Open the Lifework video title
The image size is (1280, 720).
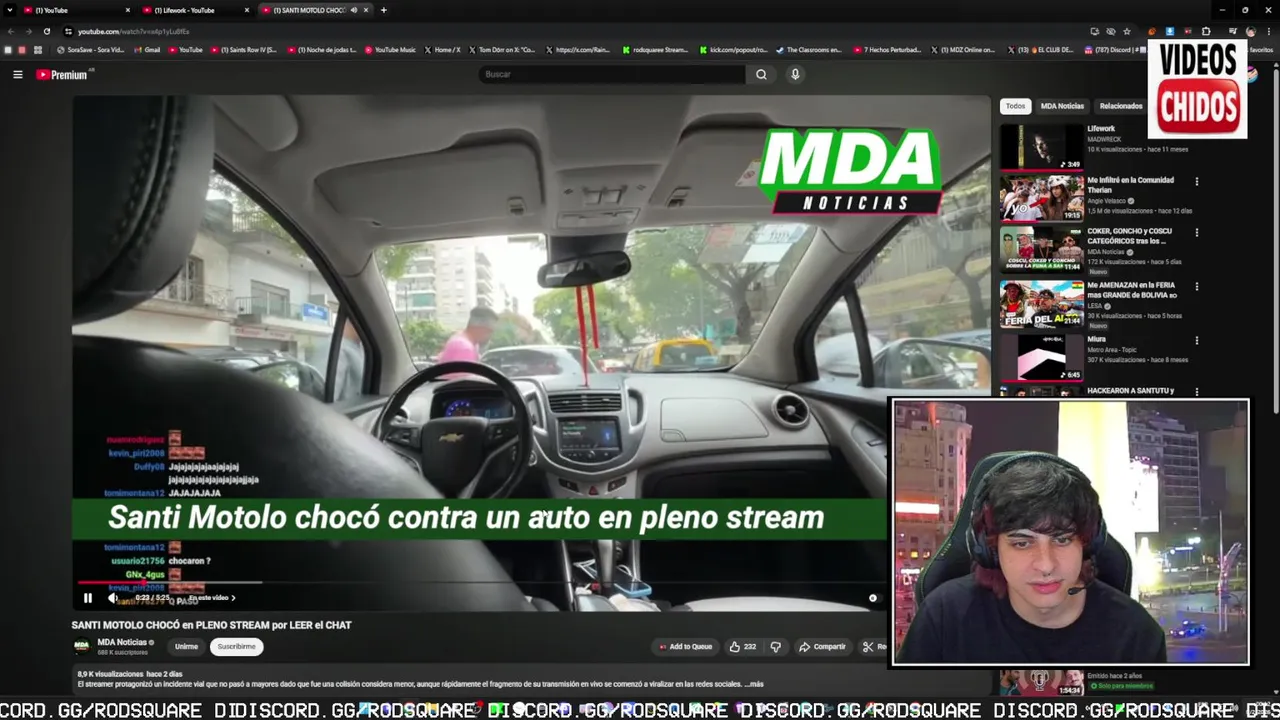(1101, 129)
